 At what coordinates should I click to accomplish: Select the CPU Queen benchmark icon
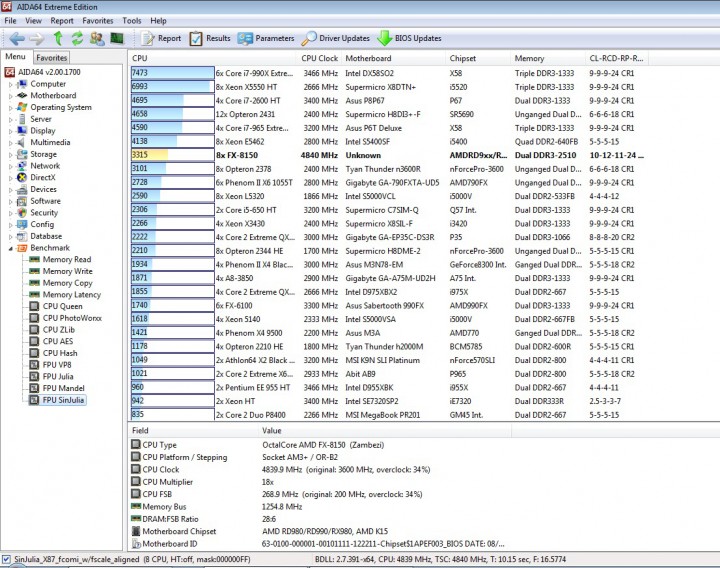tap(34, 306)
